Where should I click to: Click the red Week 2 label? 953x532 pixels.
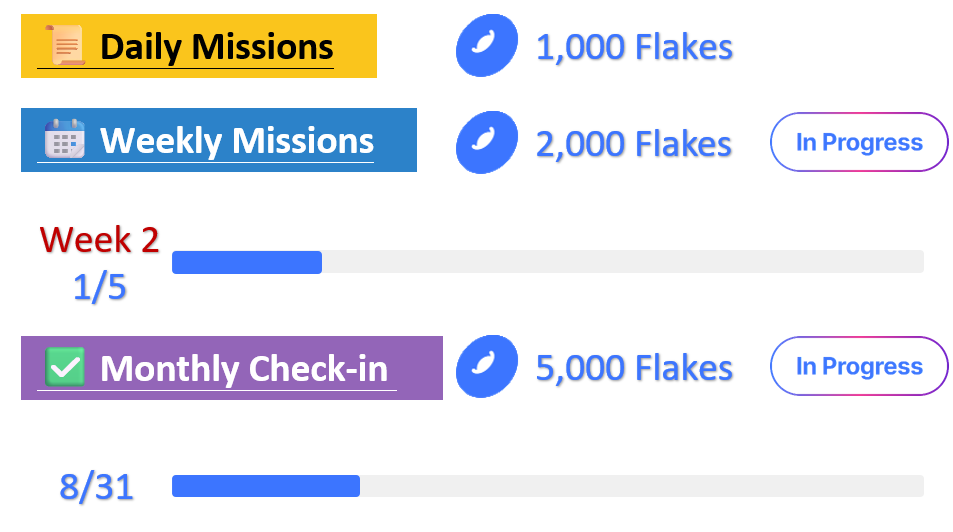[x=99, y=240]
